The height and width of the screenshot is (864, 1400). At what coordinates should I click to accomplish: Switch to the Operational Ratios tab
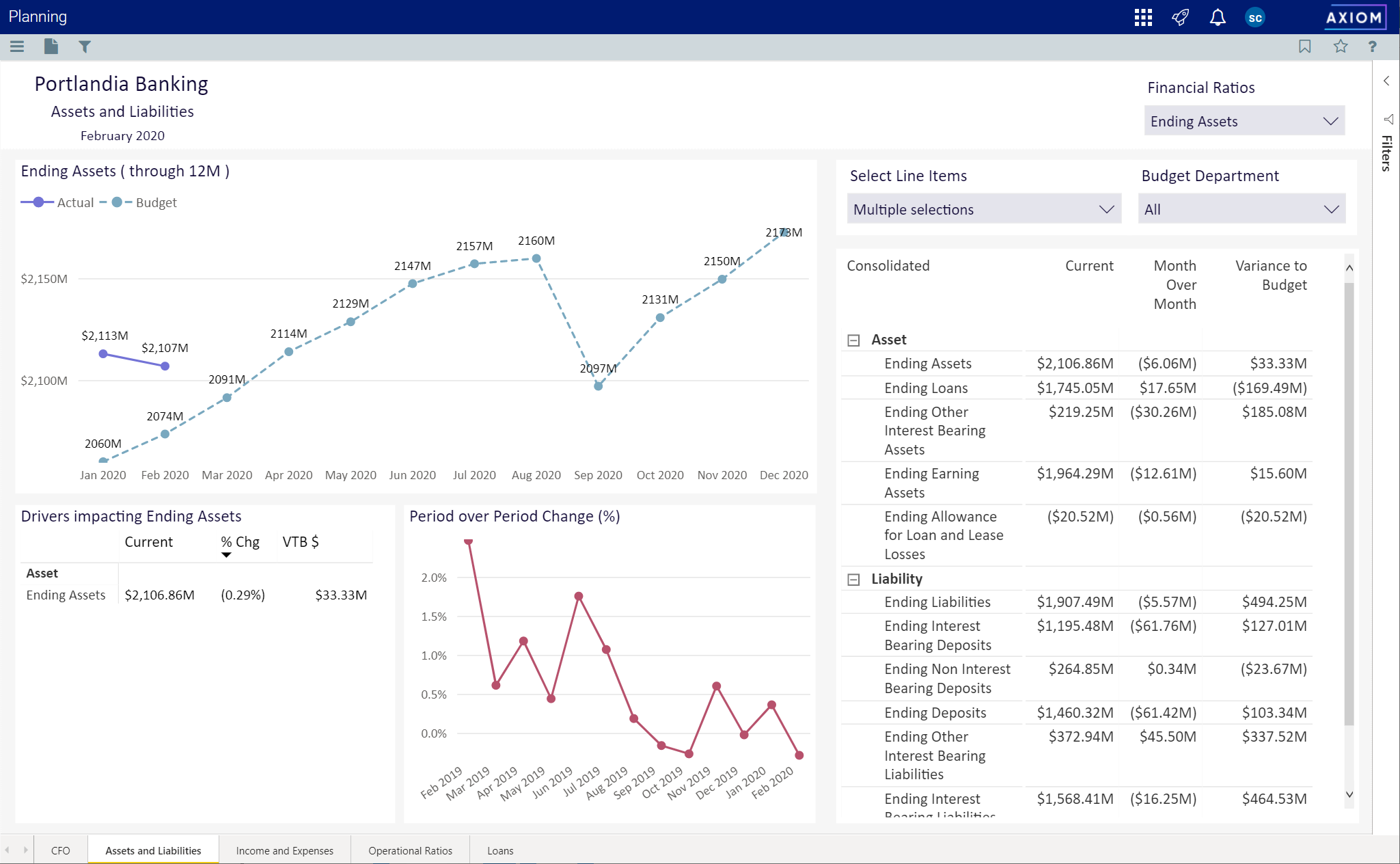[x=410, y=850]
